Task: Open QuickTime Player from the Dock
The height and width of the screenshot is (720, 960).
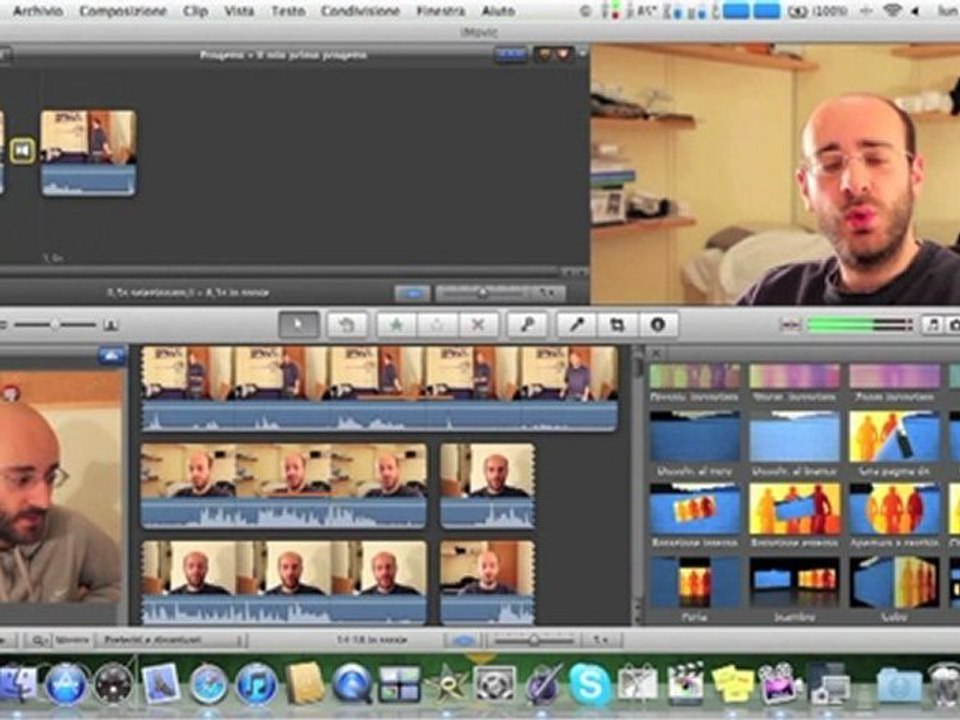Action: [x=351, y=684]
